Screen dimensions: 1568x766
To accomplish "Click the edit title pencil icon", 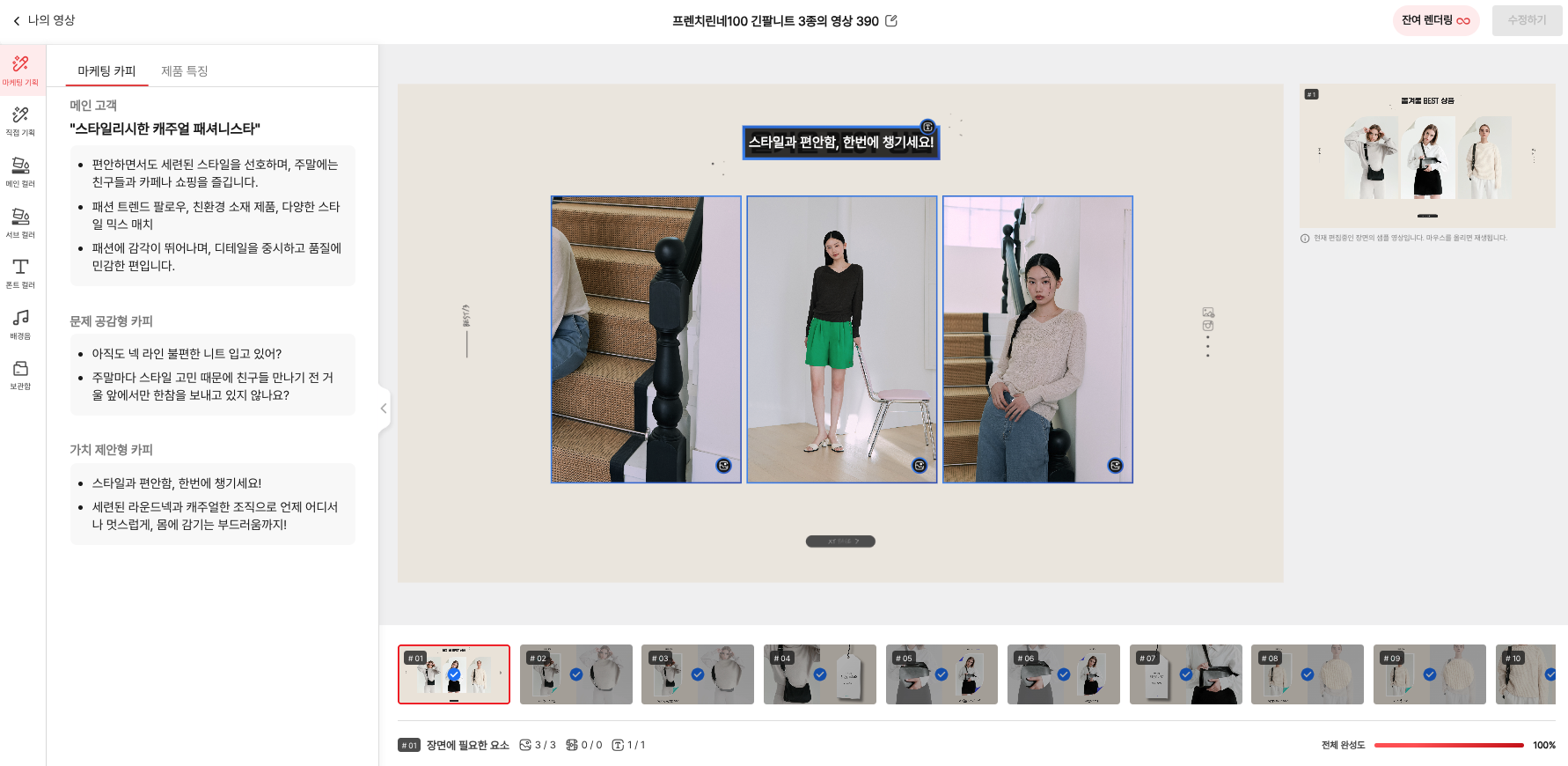I will [x=891, y=20].
